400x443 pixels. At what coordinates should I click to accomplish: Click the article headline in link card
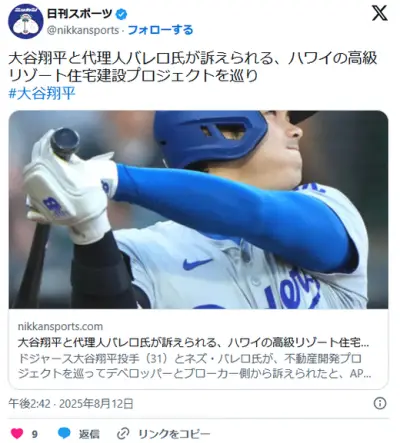[193, 342]
